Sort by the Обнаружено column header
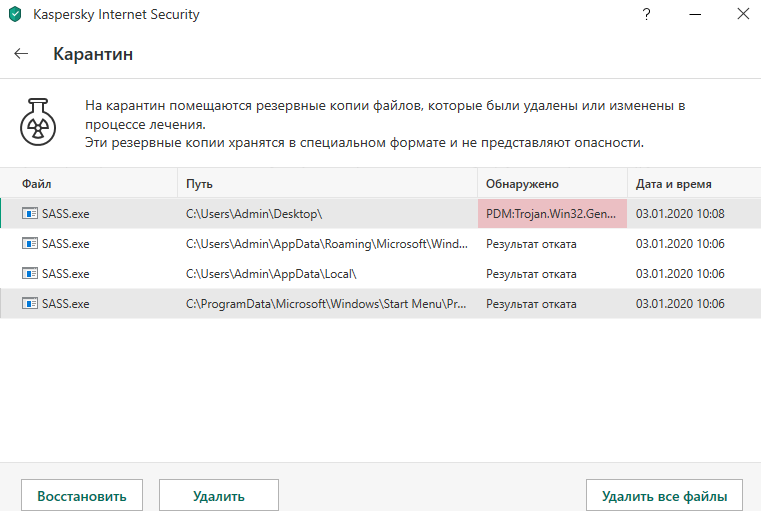The width and height of the screenshot is (761, 511). 552,184
